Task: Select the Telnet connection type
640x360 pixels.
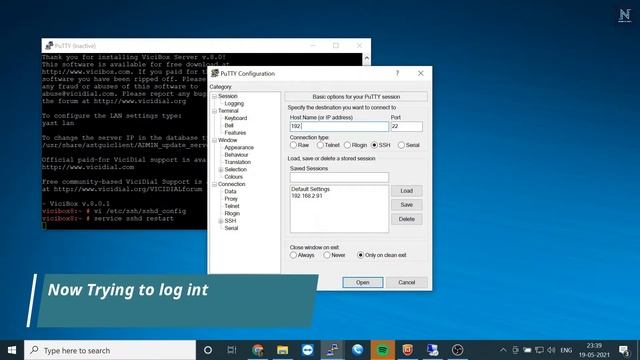Action: click(x=320, y=145)
